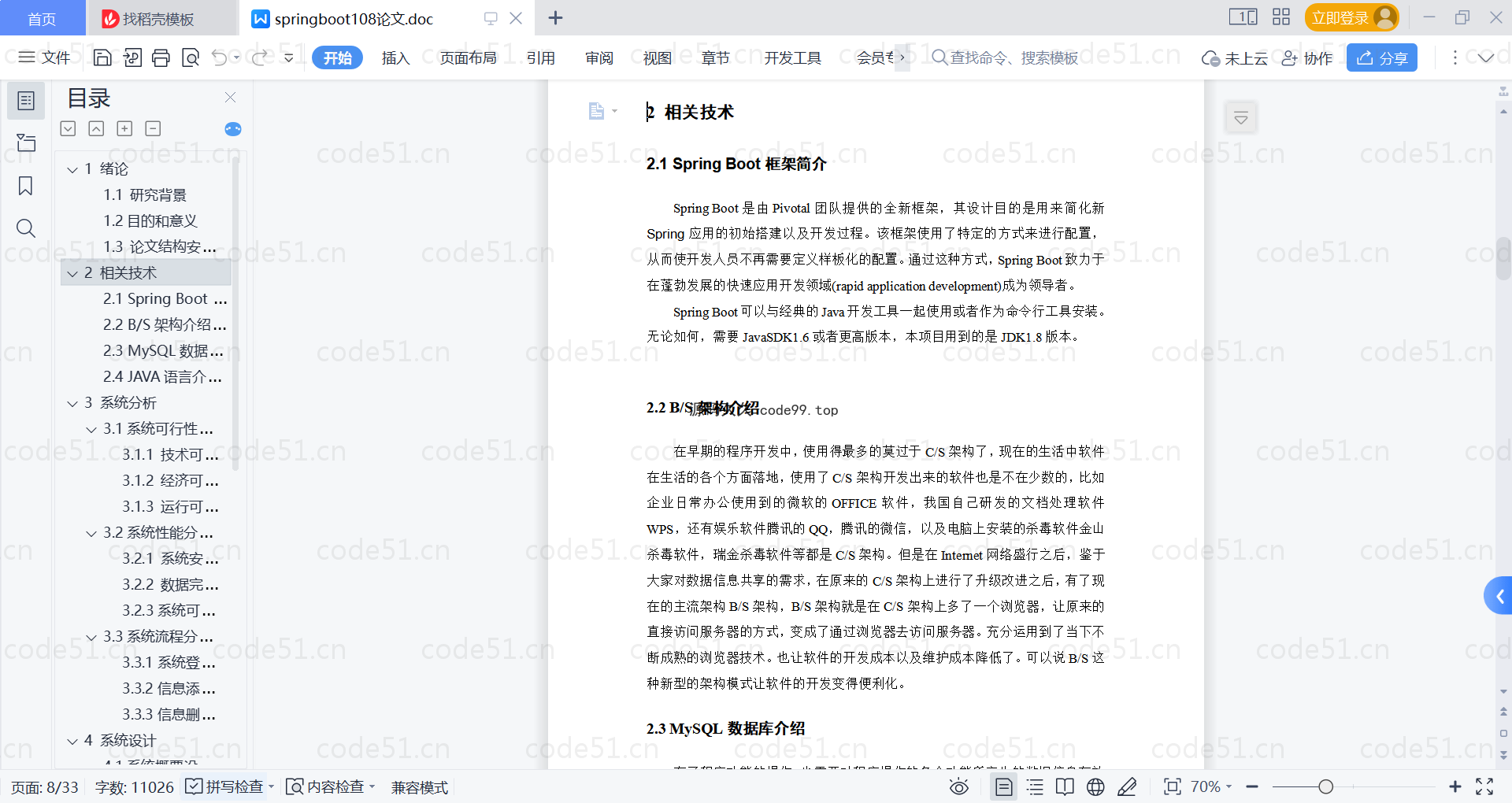Collapse the "3 系统分析" tree node
1512x803 pixels.
[72, 403]
